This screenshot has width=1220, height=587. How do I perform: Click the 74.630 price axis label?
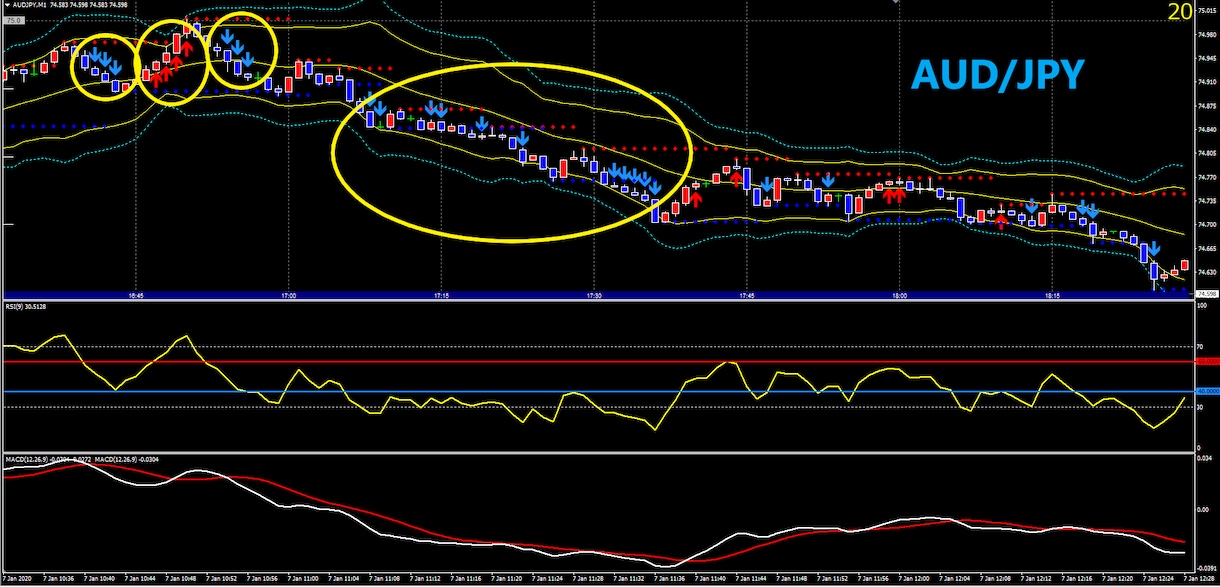[x=1207, y=272]
